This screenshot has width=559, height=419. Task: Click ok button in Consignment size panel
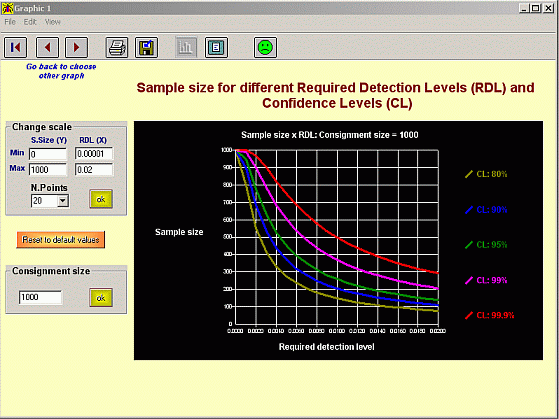pos(101,297)
